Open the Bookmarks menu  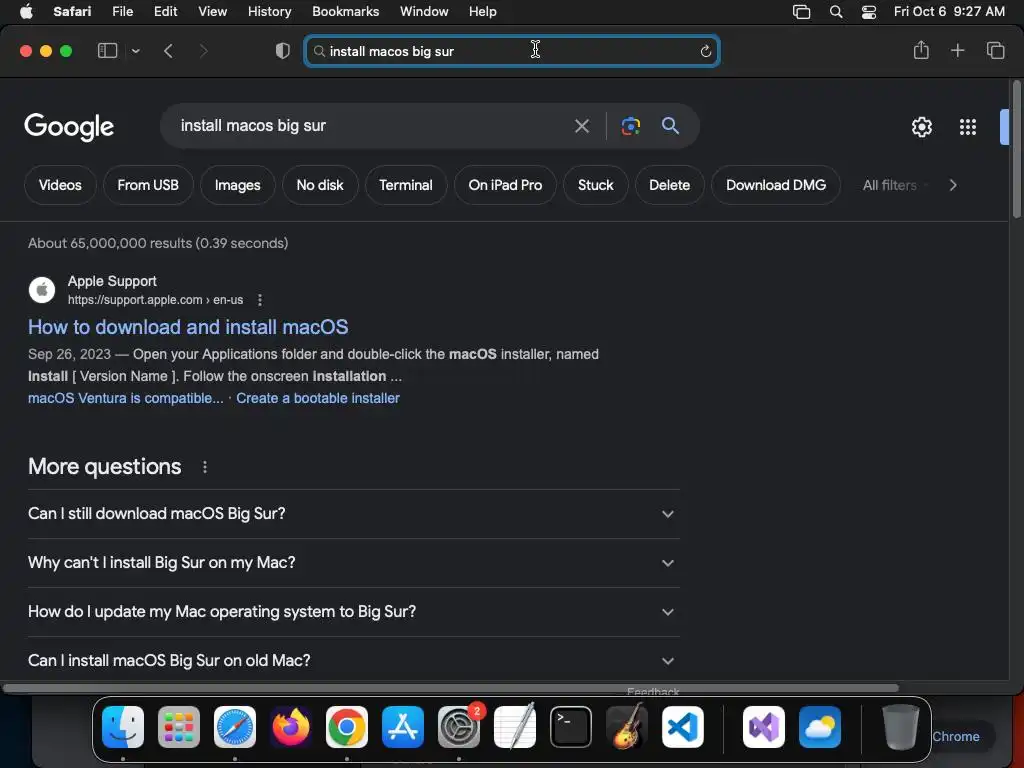[345, 11]
